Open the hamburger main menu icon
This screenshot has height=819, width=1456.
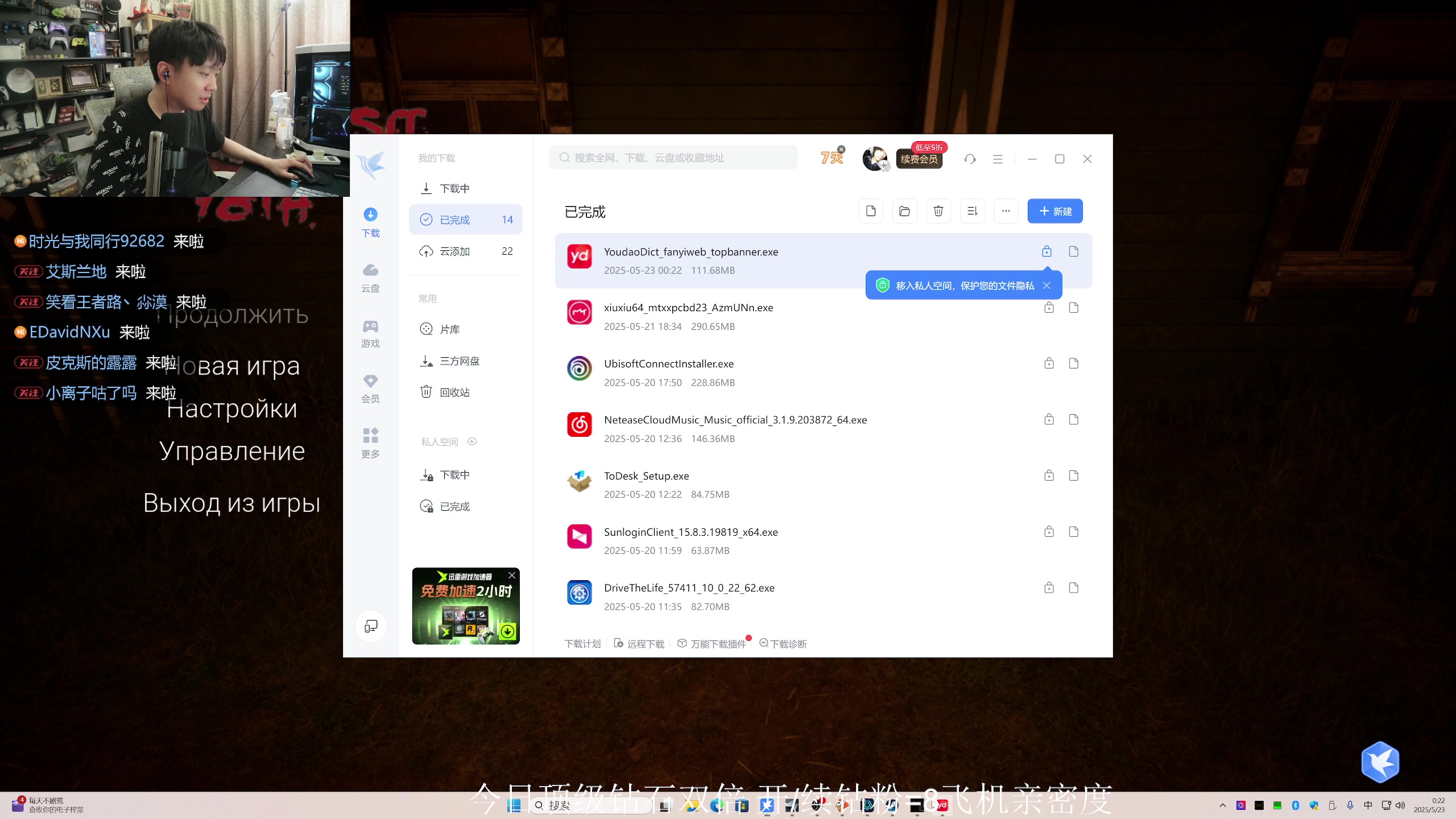coord(998,159)
